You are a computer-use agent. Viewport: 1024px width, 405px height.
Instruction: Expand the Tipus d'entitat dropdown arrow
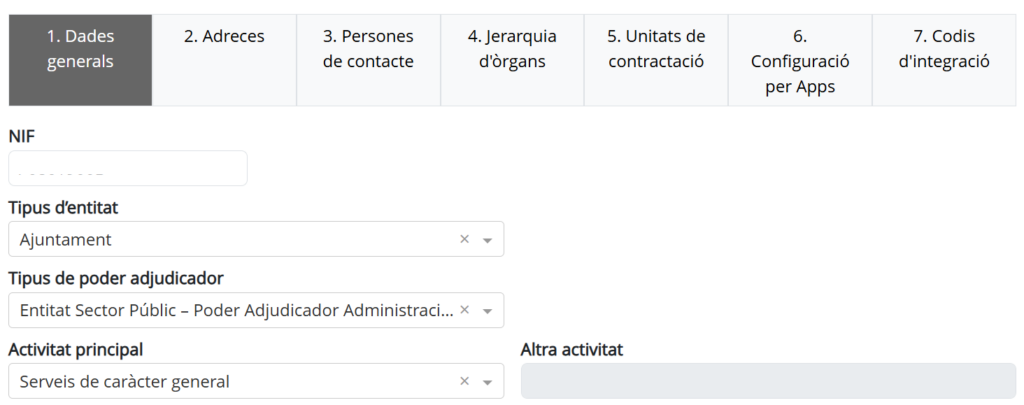(487, 240)
